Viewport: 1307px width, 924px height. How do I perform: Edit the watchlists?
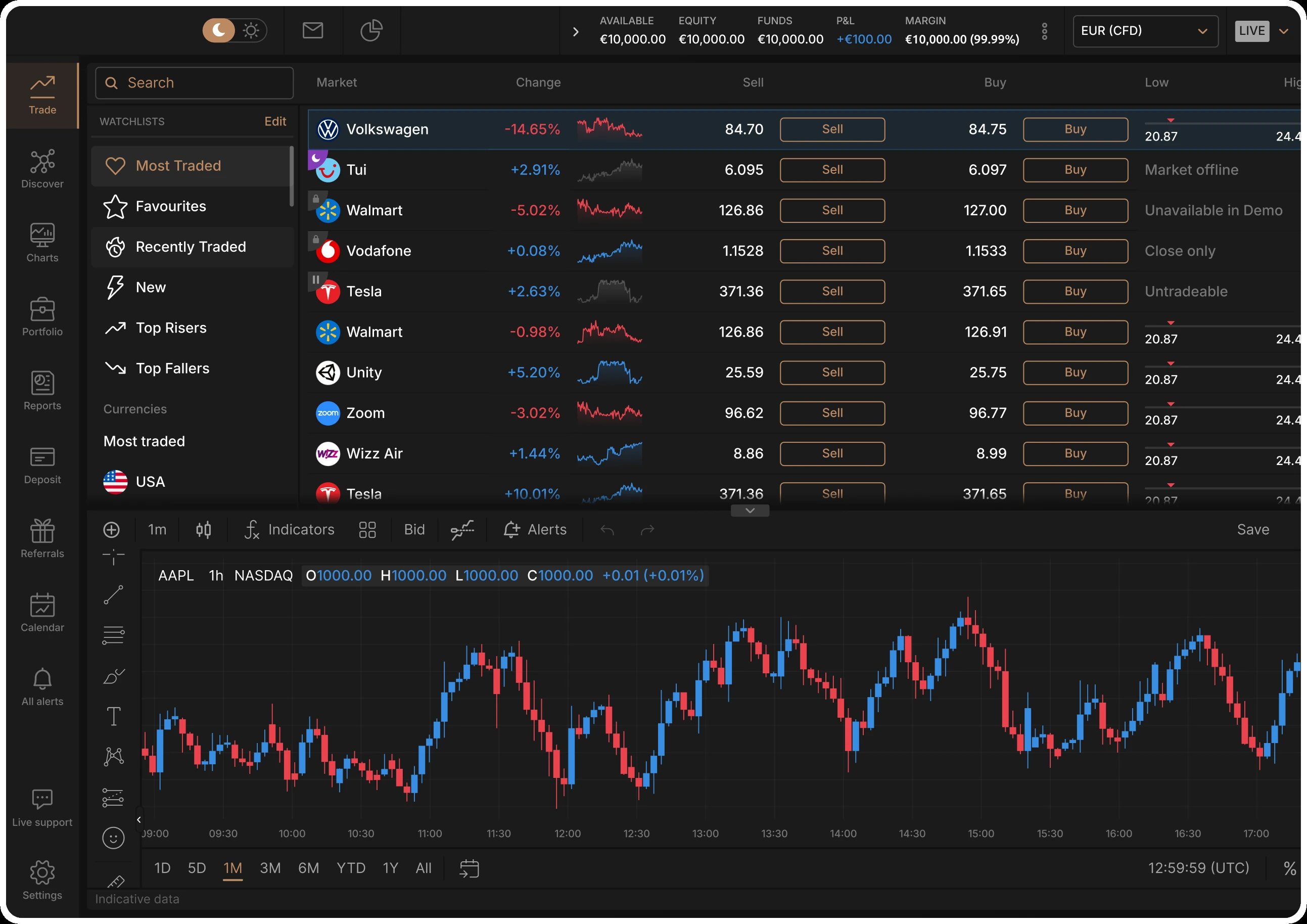click(x=275, y=121)
